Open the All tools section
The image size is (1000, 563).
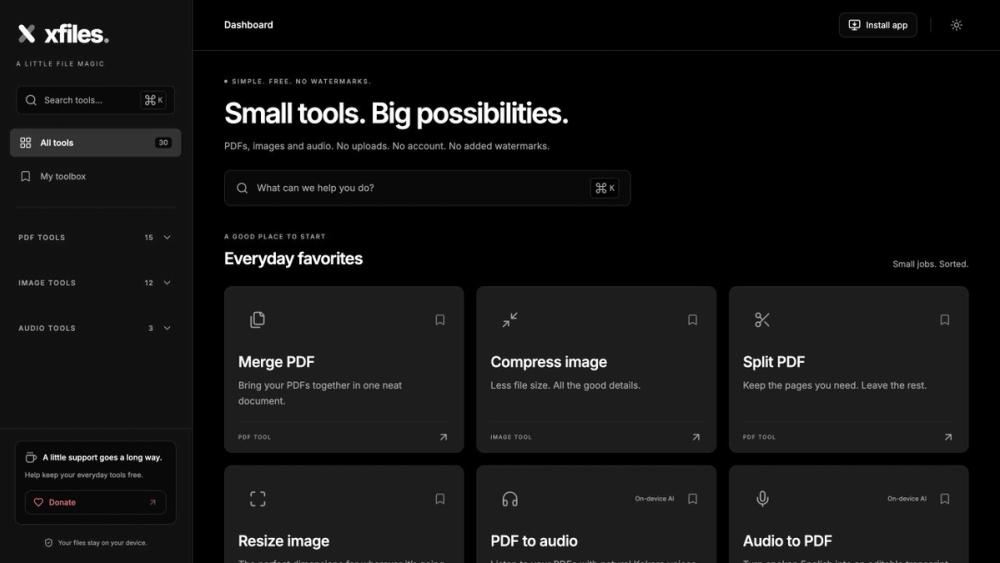coord(96,143)
